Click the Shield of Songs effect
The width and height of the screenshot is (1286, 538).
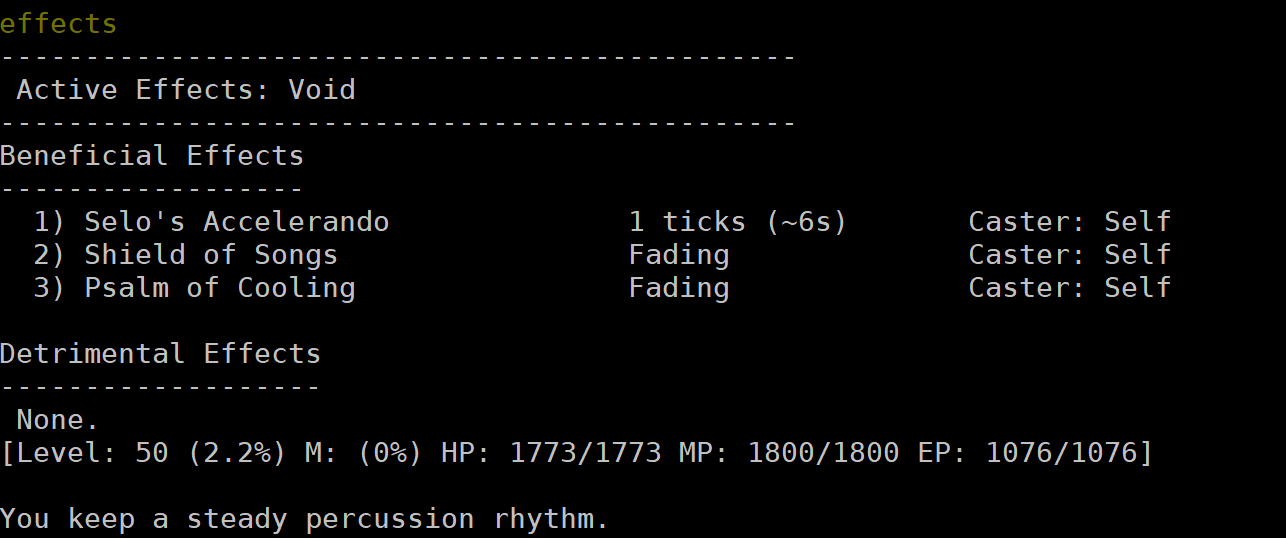211,255
